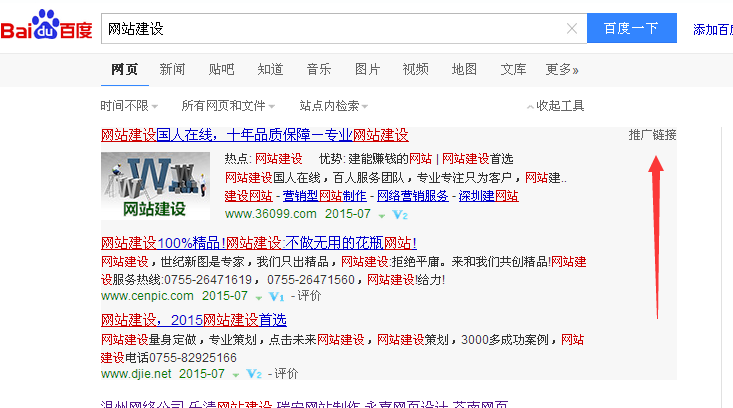Click the V2 credibility badge for djie.net

[254, 374]
